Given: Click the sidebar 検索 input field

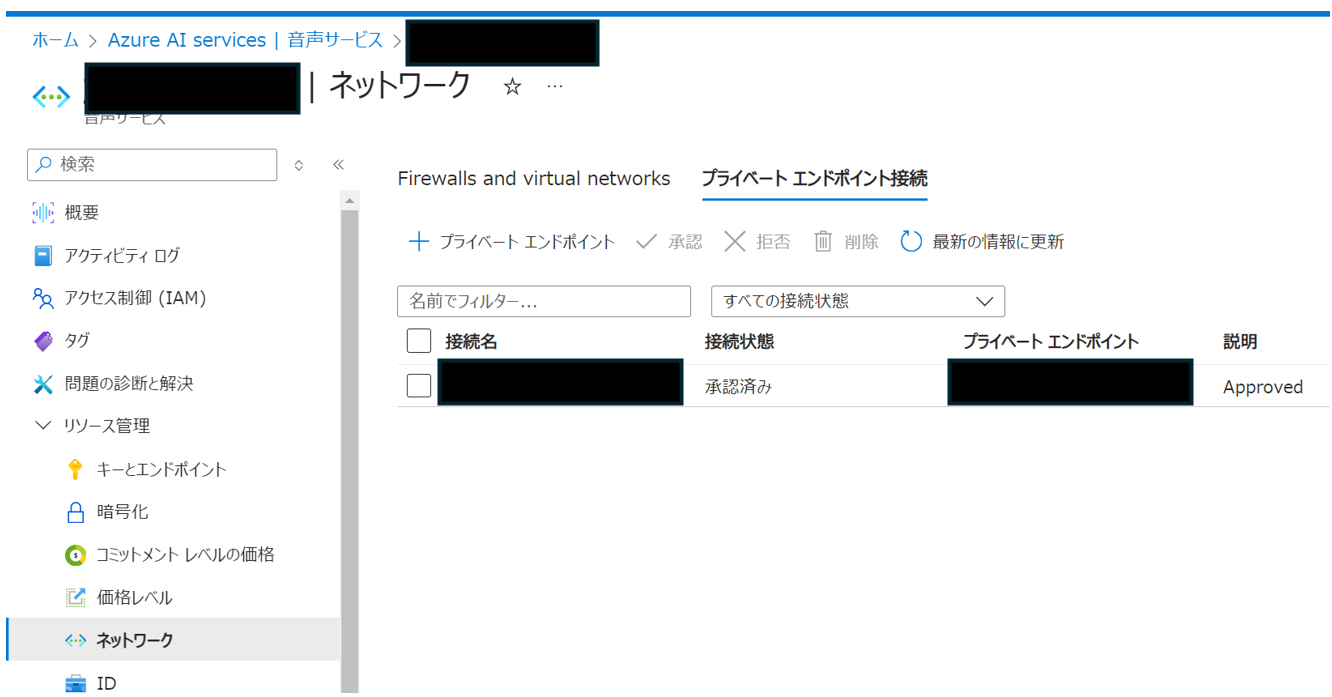Looking at the screenshot, I should [x=152, y=165].
